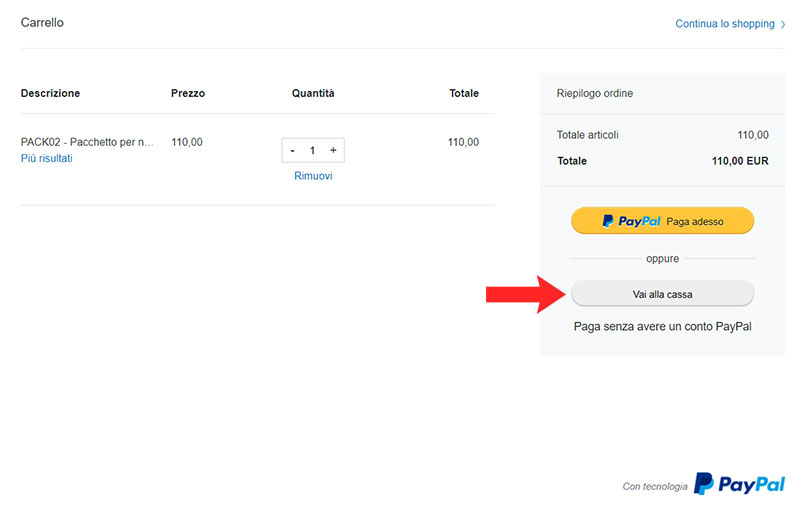
Task: Click the 110,00 EUR order total
Action: pyautogui.click(x=740, y=161)
